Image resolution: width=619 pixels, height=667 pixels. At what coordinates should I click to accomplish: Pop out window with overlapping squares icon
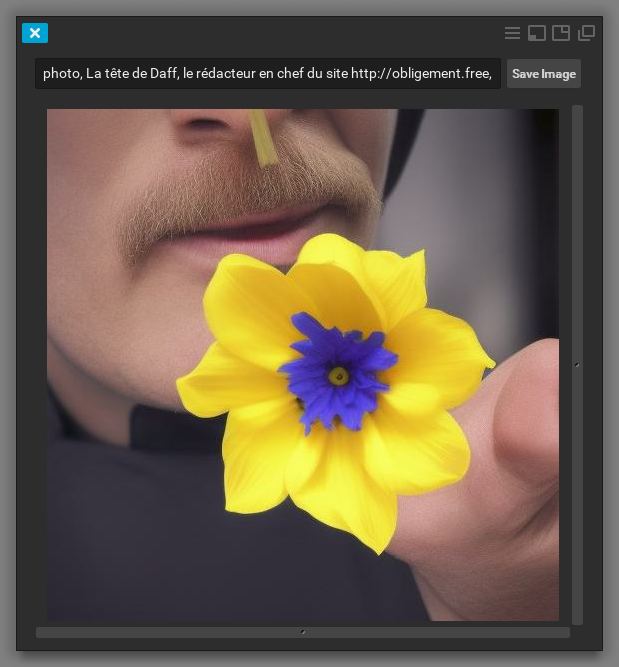pos(586,33)
